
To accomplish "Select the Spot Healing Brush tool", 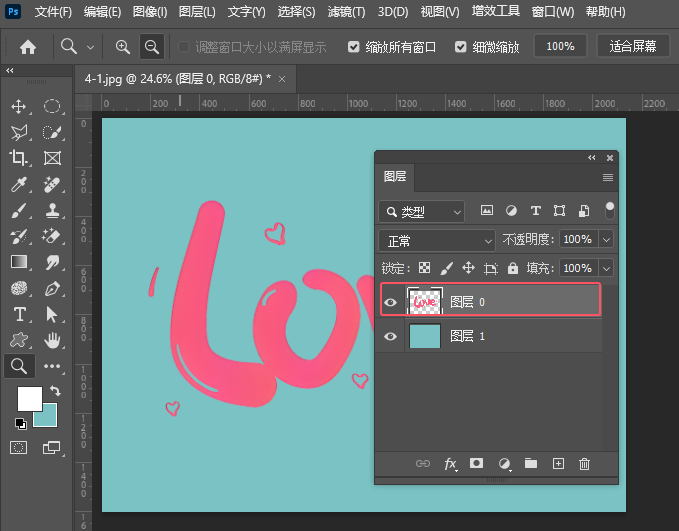I will (52, 185).
